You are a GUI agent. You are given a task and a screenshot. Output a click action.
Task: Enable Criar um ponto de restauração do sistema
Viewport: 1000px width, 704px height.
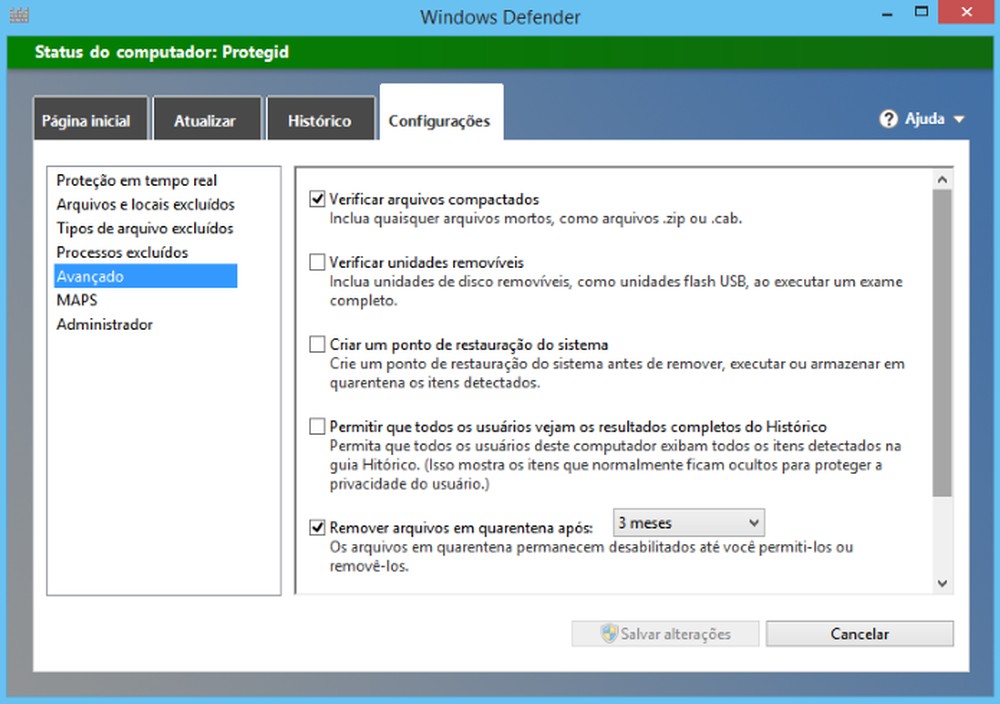tap(318, 344)
